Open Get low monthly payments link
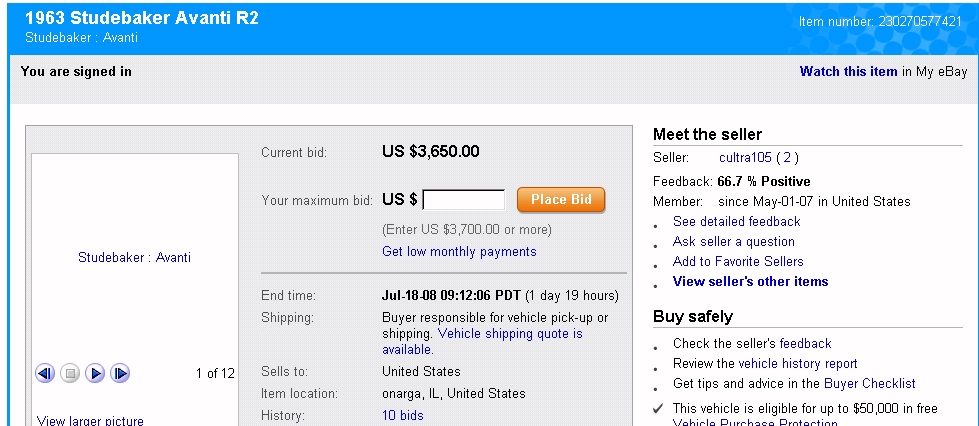 [x=459, y=252]
